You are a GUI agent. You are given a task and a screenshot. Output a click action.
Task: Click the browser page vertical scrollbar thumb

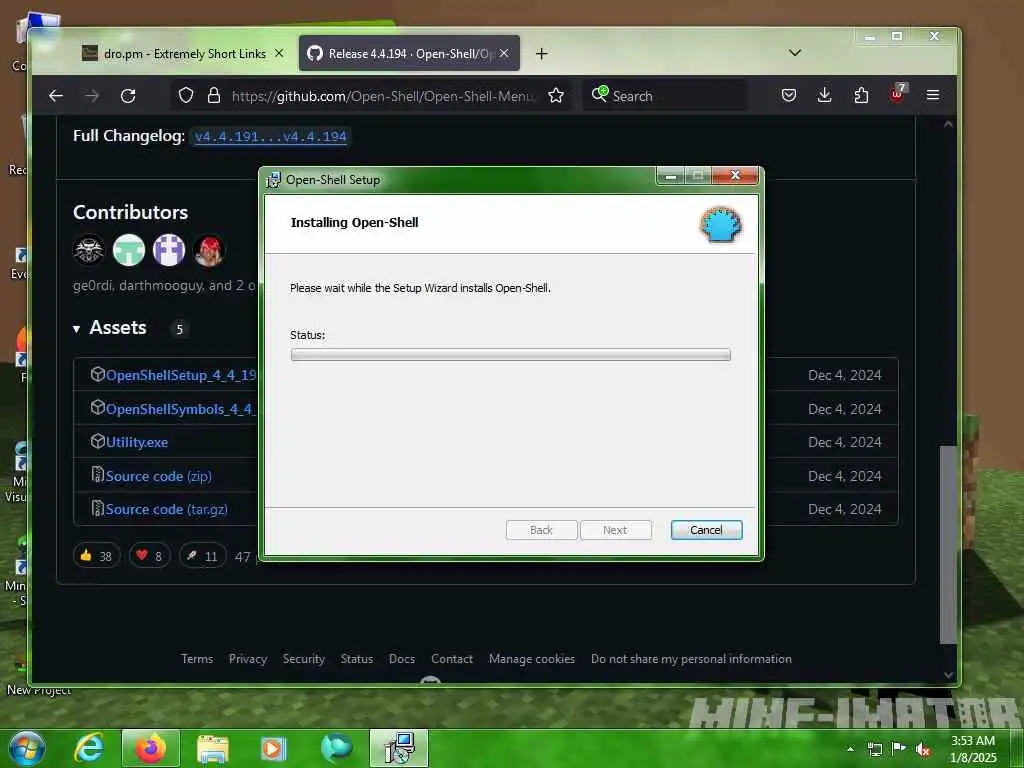[948, 545]
